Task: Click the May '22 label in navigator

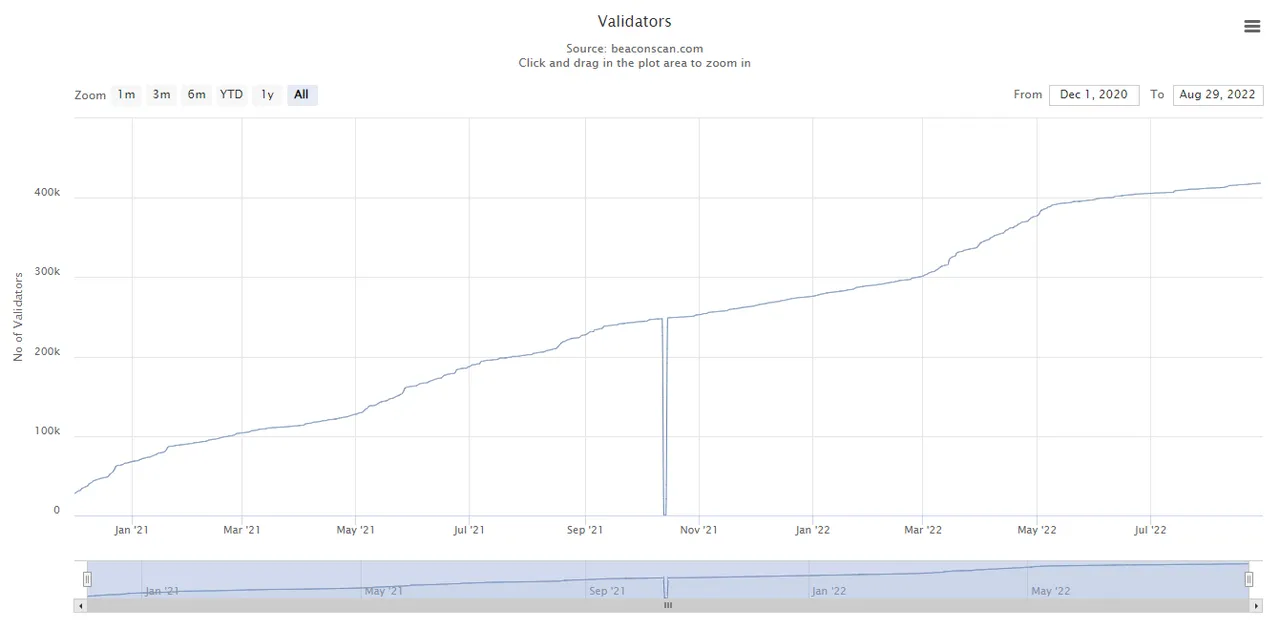Action: tap(1050, 591)
